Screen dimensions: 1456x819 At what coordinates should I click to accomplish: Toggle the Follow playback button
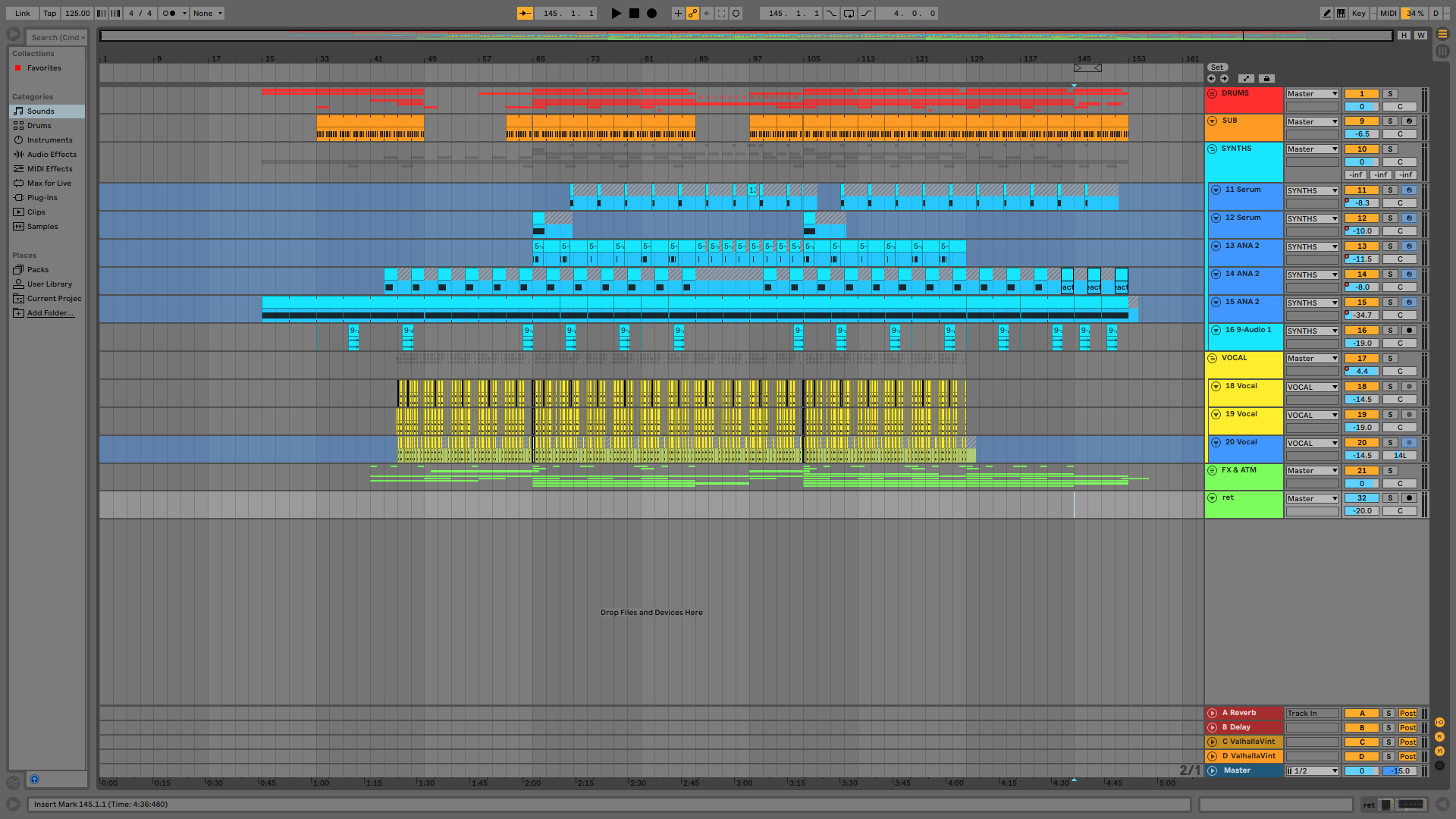click(525, 13)
